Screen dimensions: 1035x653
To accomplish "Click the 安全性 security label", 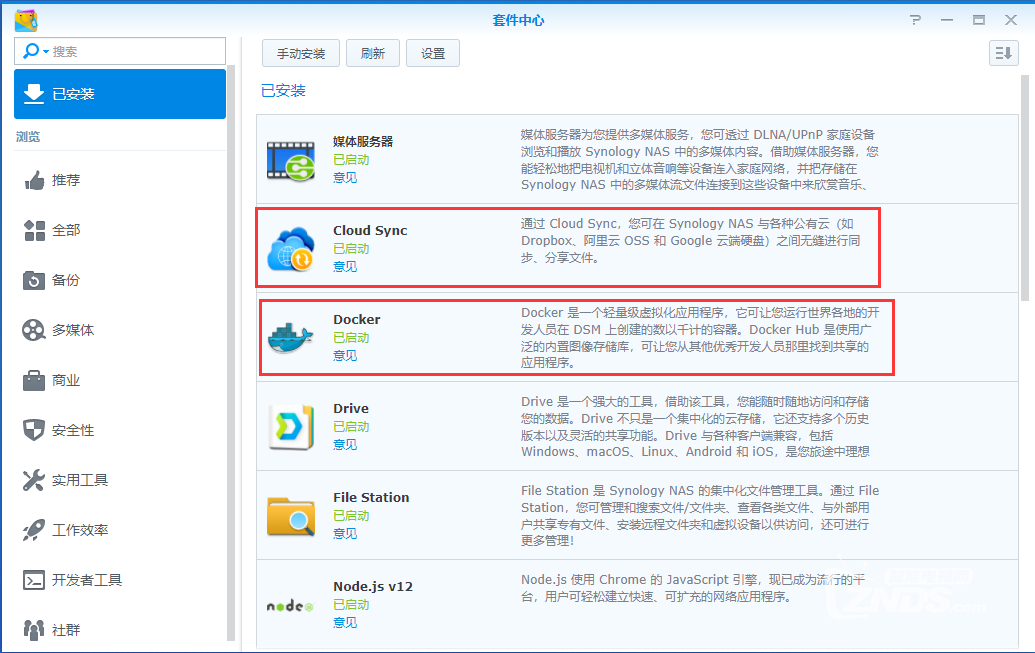I will point(73,430).
